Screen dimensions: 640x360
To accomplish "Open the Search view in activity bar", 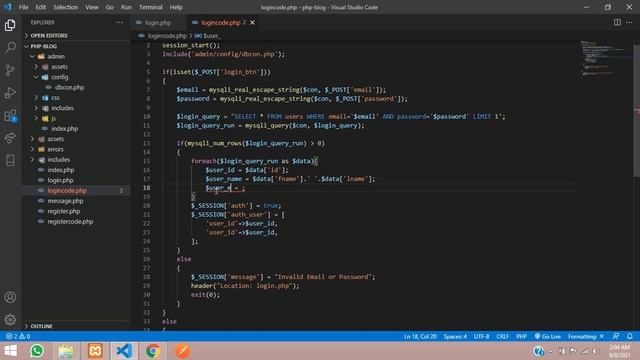I will (x=10, y=47).
